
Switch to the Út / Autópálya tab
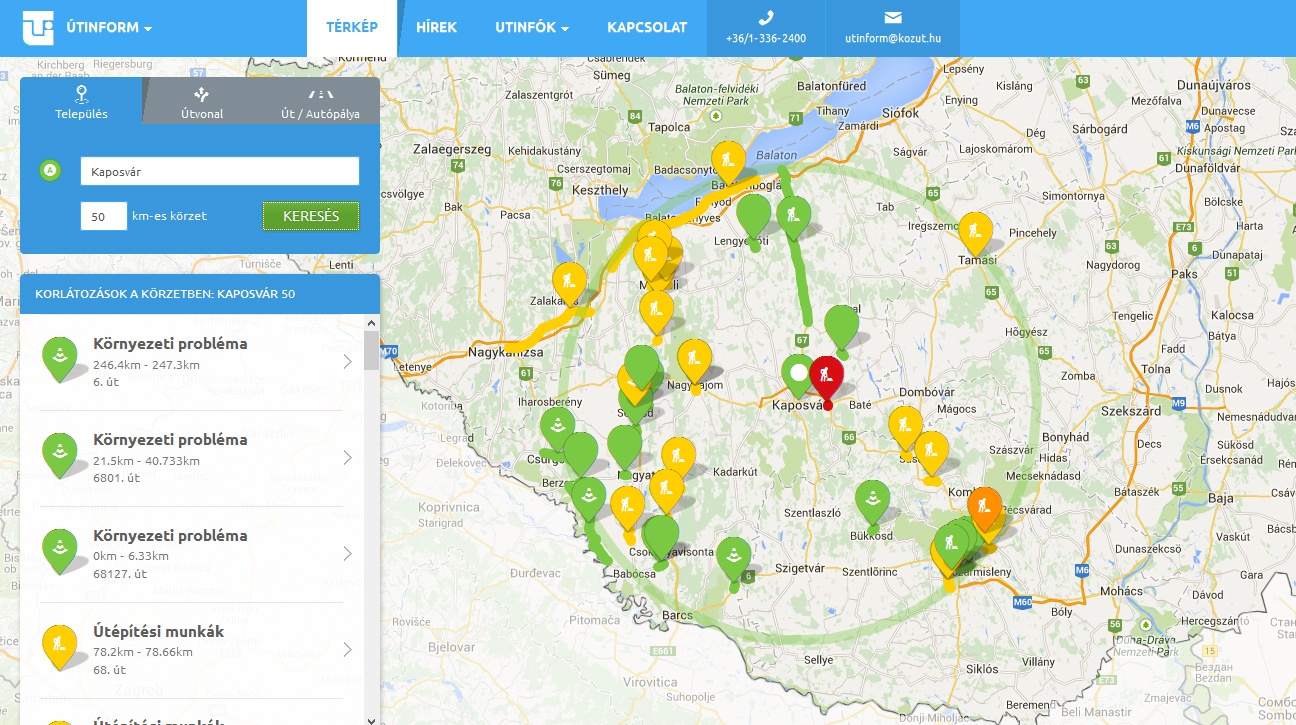[320, 102]
